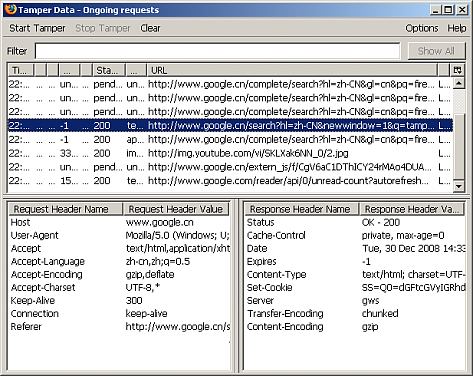The width and height of the screenshot is (473, 376).
Task: Select the Server response header row
Action: click(355, 300)
